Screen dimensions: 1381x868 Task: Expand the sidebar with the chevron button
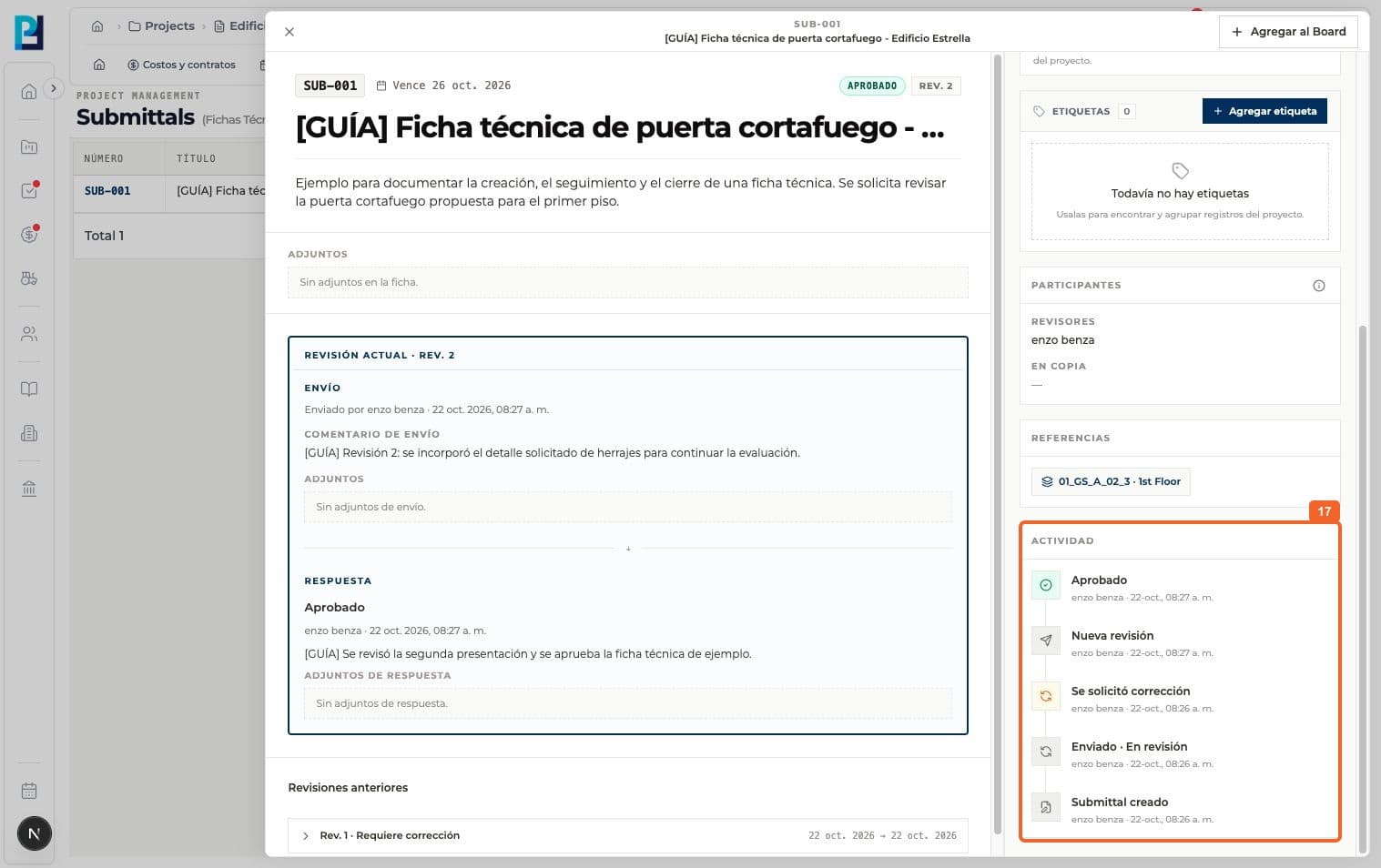[x=54, y=88]
